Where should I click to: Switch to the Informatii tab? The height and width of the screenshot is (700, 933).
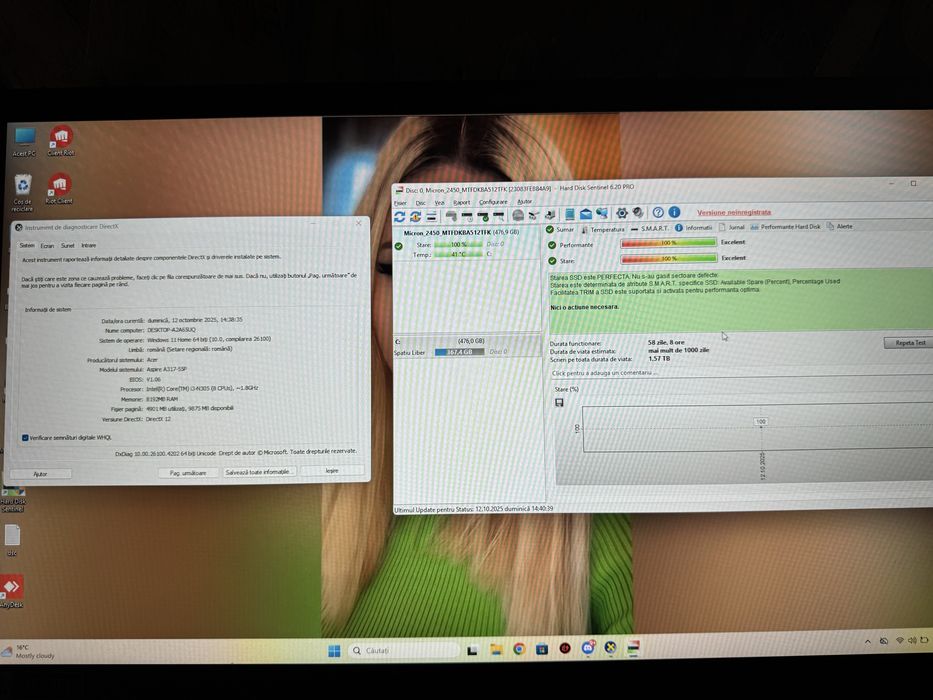click(693, 228)
